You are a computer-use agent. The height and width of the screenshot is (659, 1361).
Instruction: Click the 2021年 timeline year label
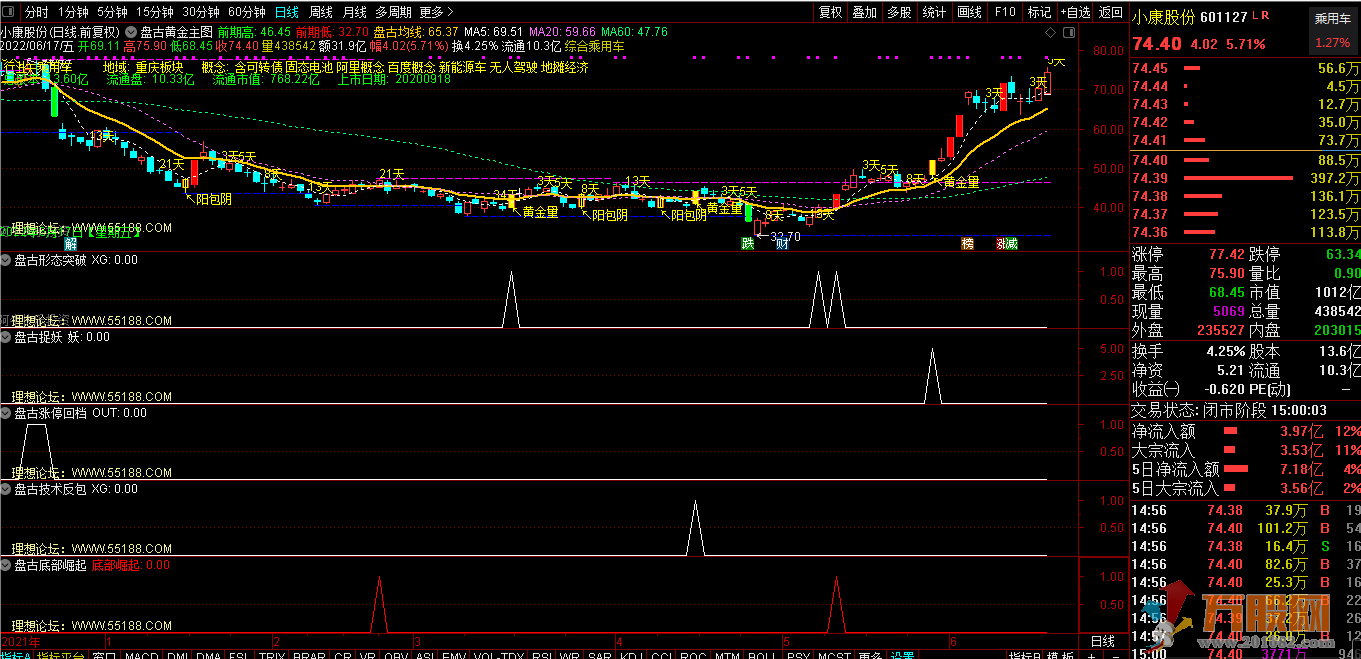coord(19,641)
